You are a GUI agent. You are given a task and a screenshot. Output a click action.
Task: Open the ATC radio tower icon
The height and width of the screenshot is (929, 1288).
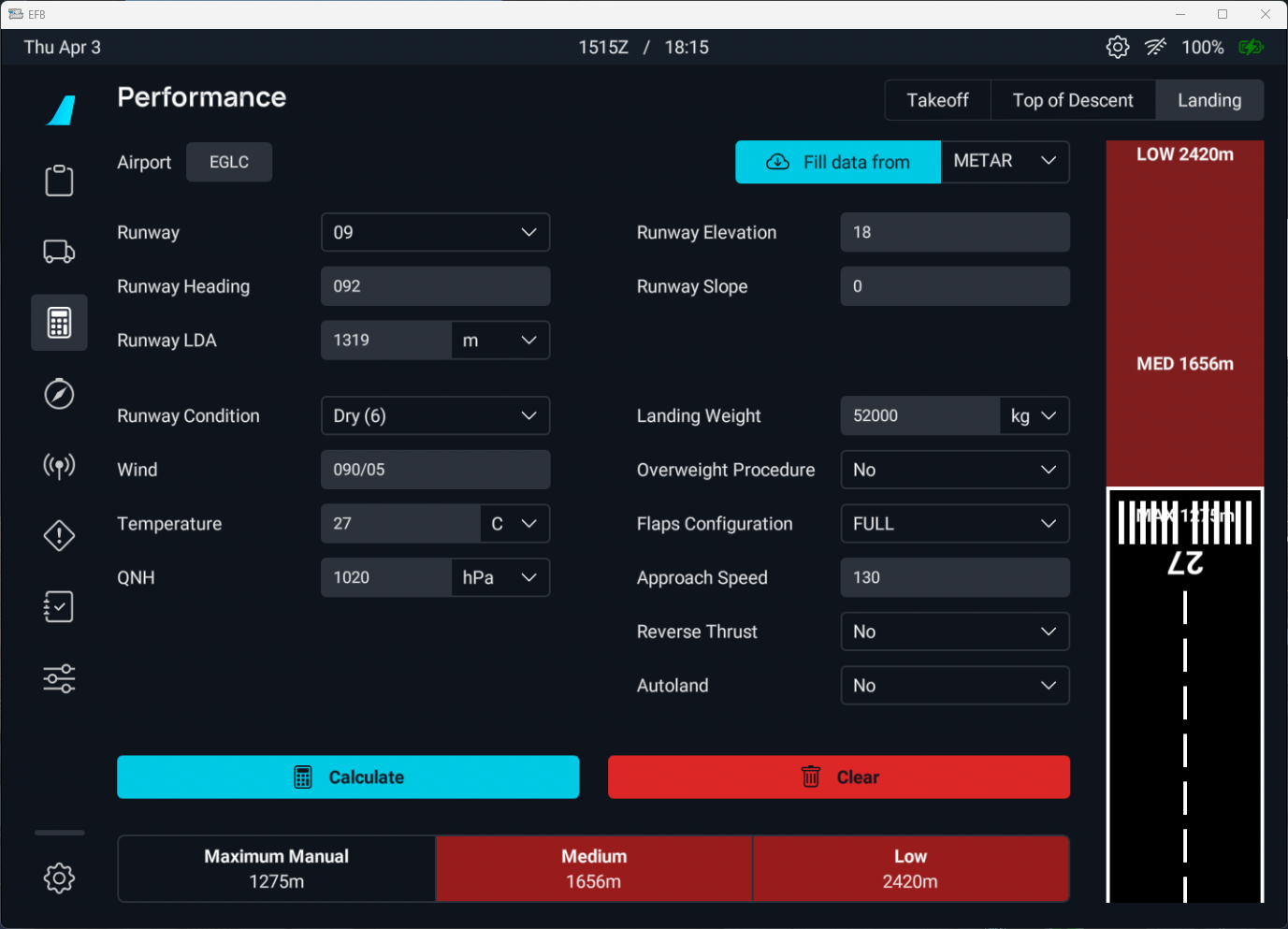pyautogui.click(x=59, y=465)
